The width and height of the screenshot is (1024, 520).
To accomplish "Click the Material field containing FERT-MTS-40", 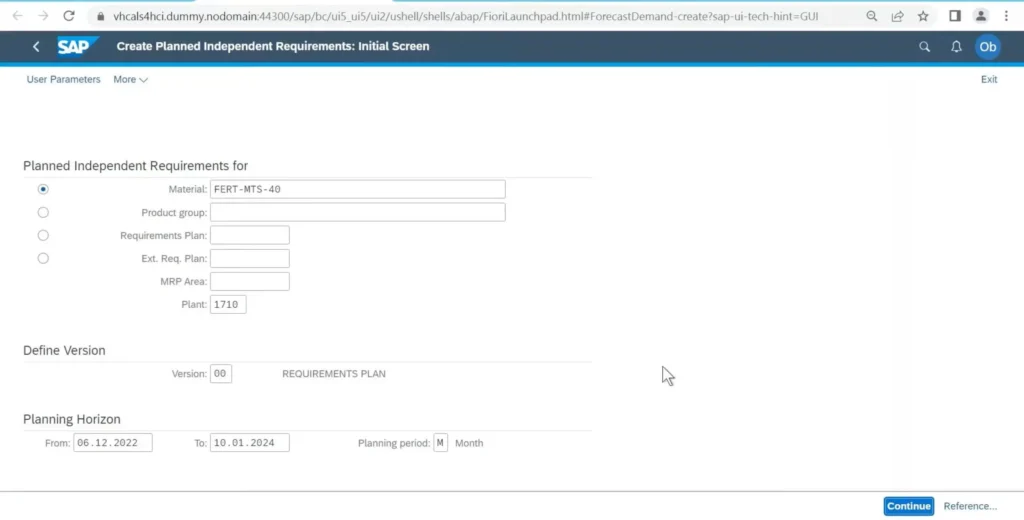I will coord(357,189).
